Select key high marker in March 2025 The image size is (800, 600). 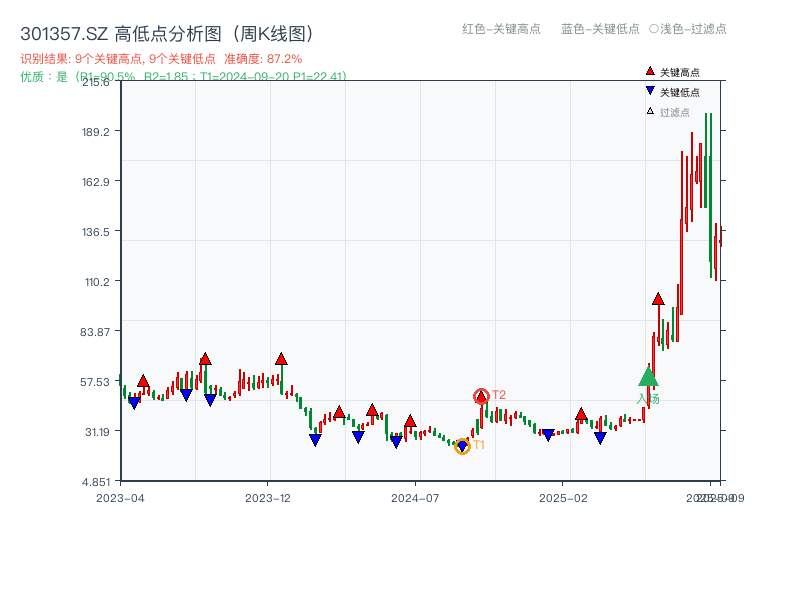[x=581, y=414]
